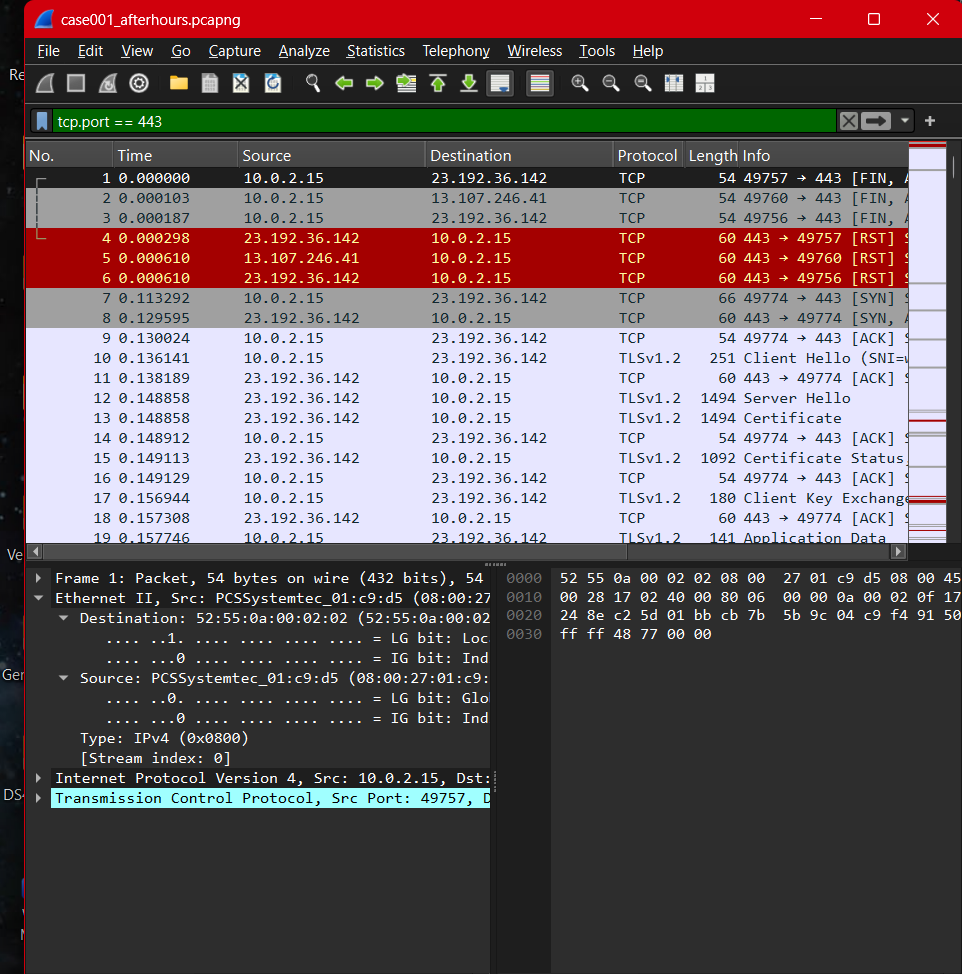Jump to last packet with the down arrow icon

[x=468, y=83]
